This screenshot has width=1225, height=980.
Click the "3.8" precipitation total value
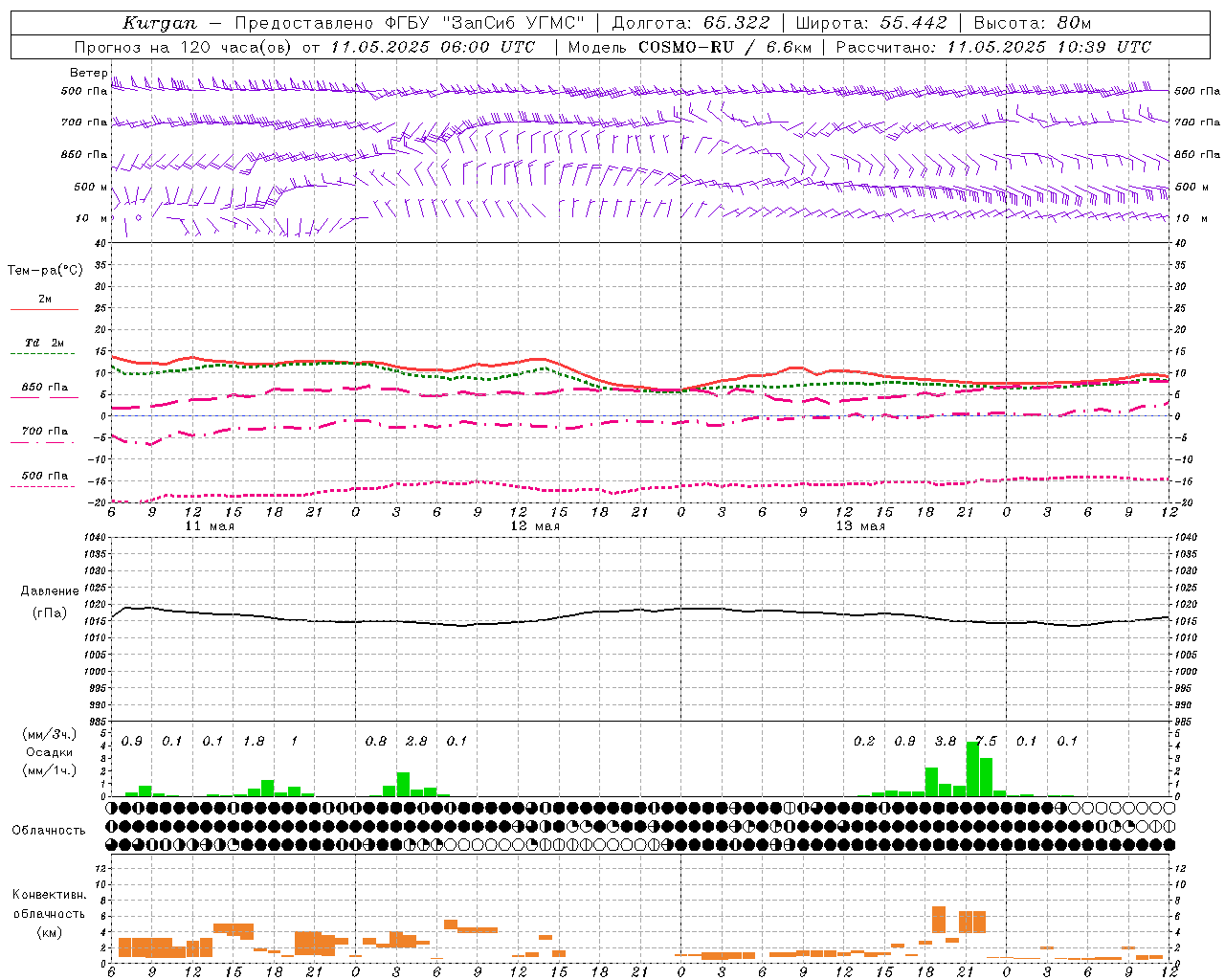[945, 742]
